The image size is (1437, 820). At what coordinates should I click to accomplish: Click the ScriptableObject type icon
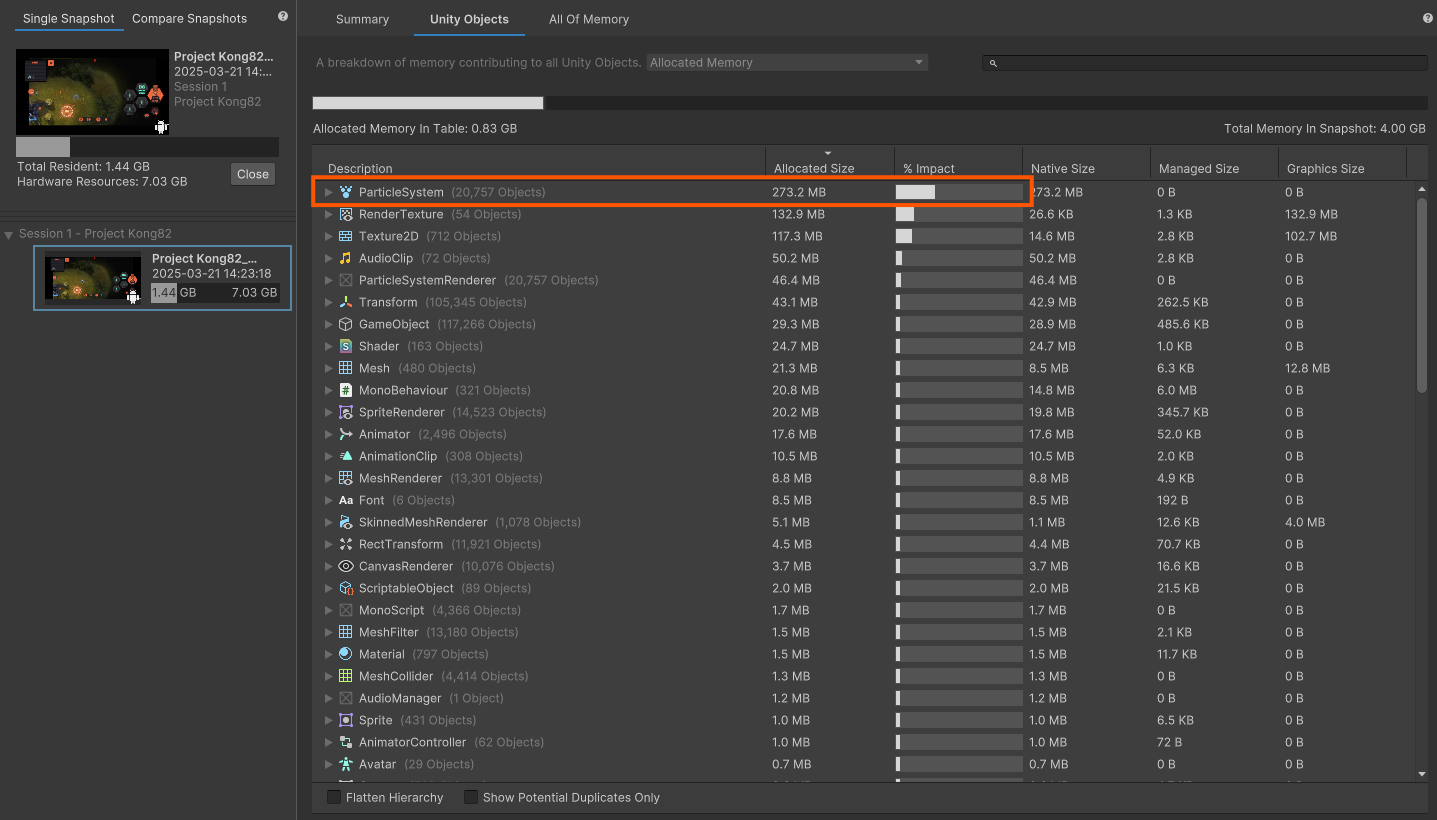[x=346, y=588]
